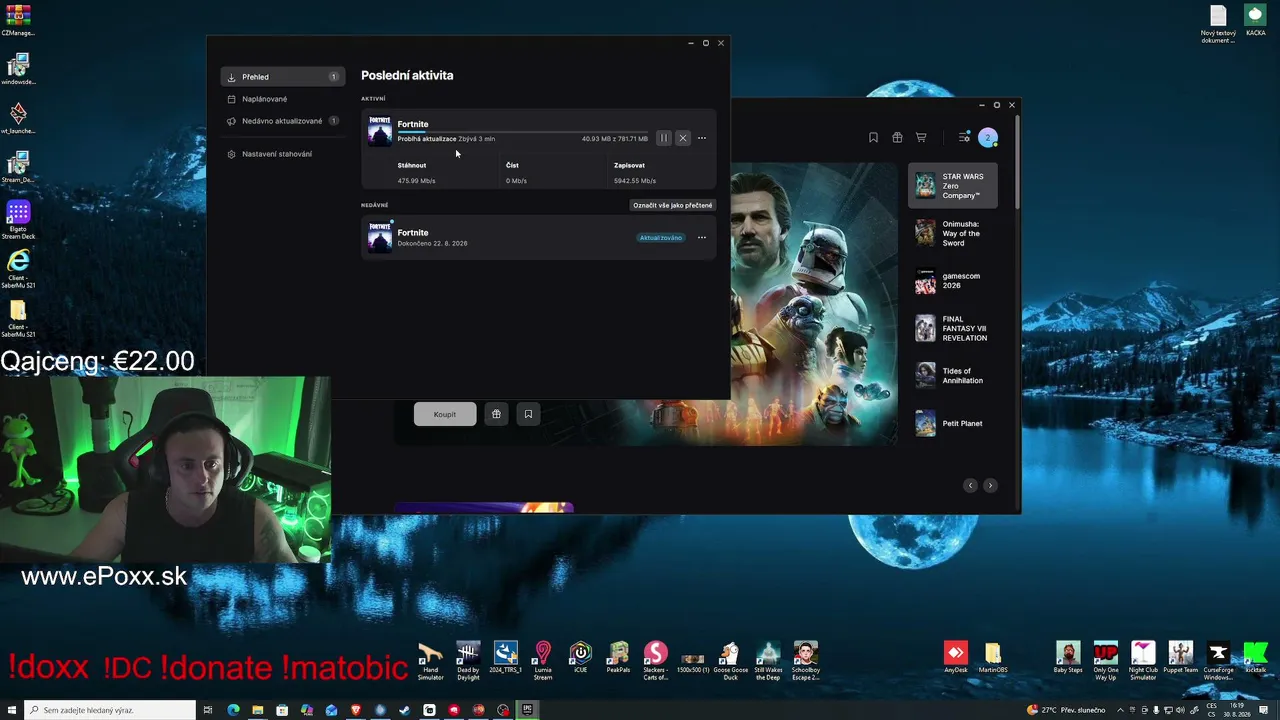Pause the active Fortnite update
Image resolution: width=1280 pixels, height=720 pixels.
tap(663, 138)
